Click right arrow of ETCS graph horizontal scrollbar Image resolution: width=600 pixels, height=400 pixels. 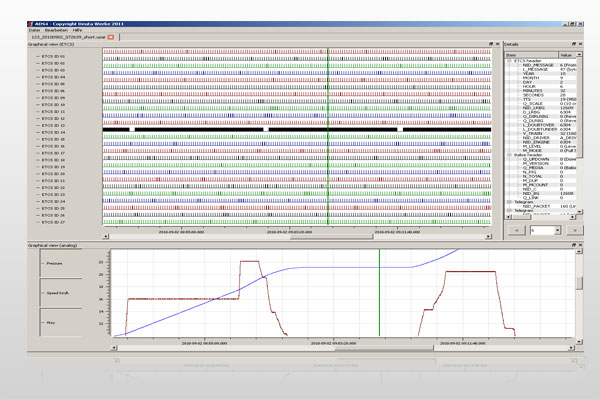(x=488, y=237)
